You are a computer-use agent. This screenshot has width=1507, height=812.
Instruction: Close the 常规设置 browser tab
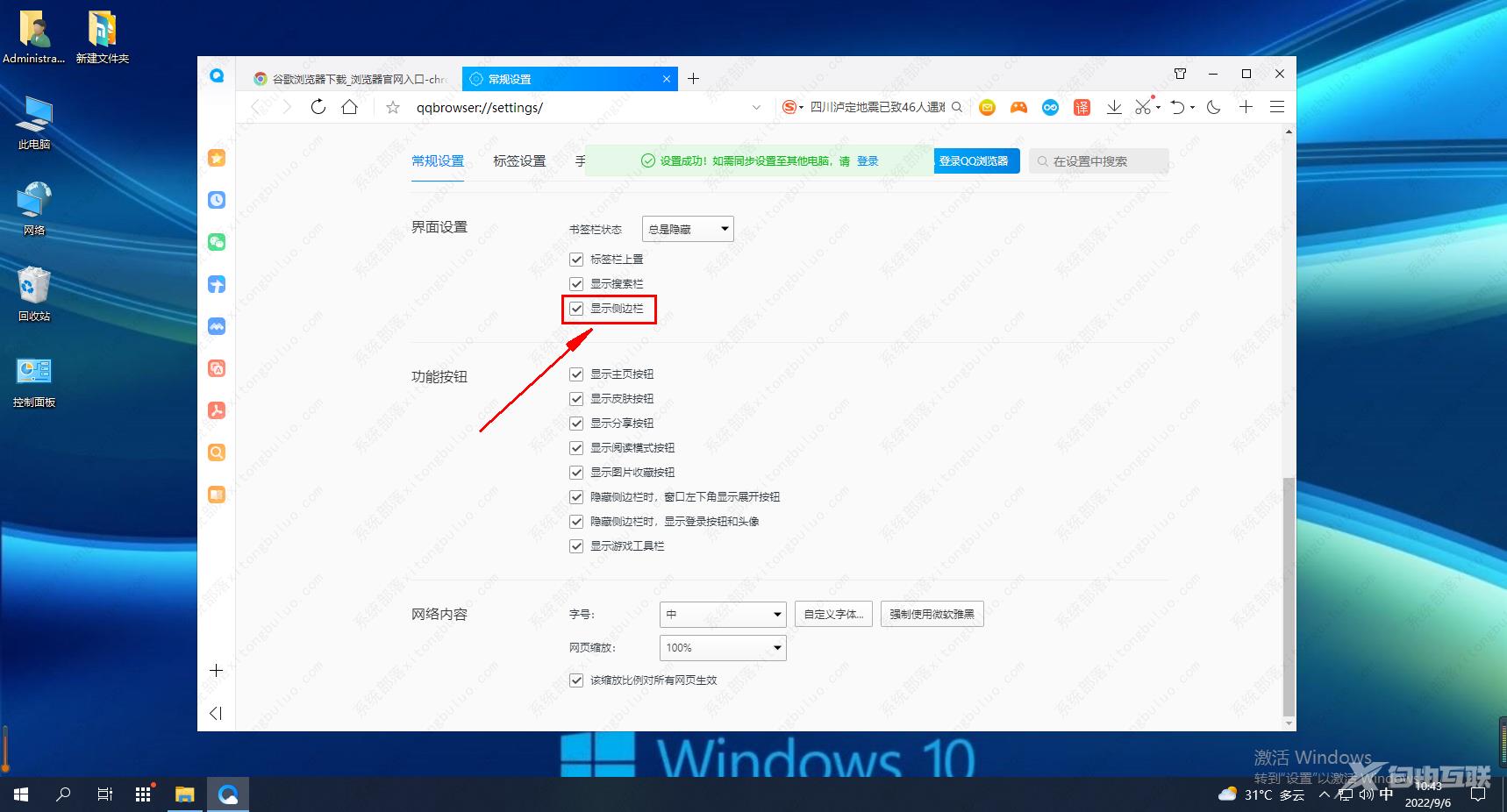pyautogui.click(x=667, y=79)
